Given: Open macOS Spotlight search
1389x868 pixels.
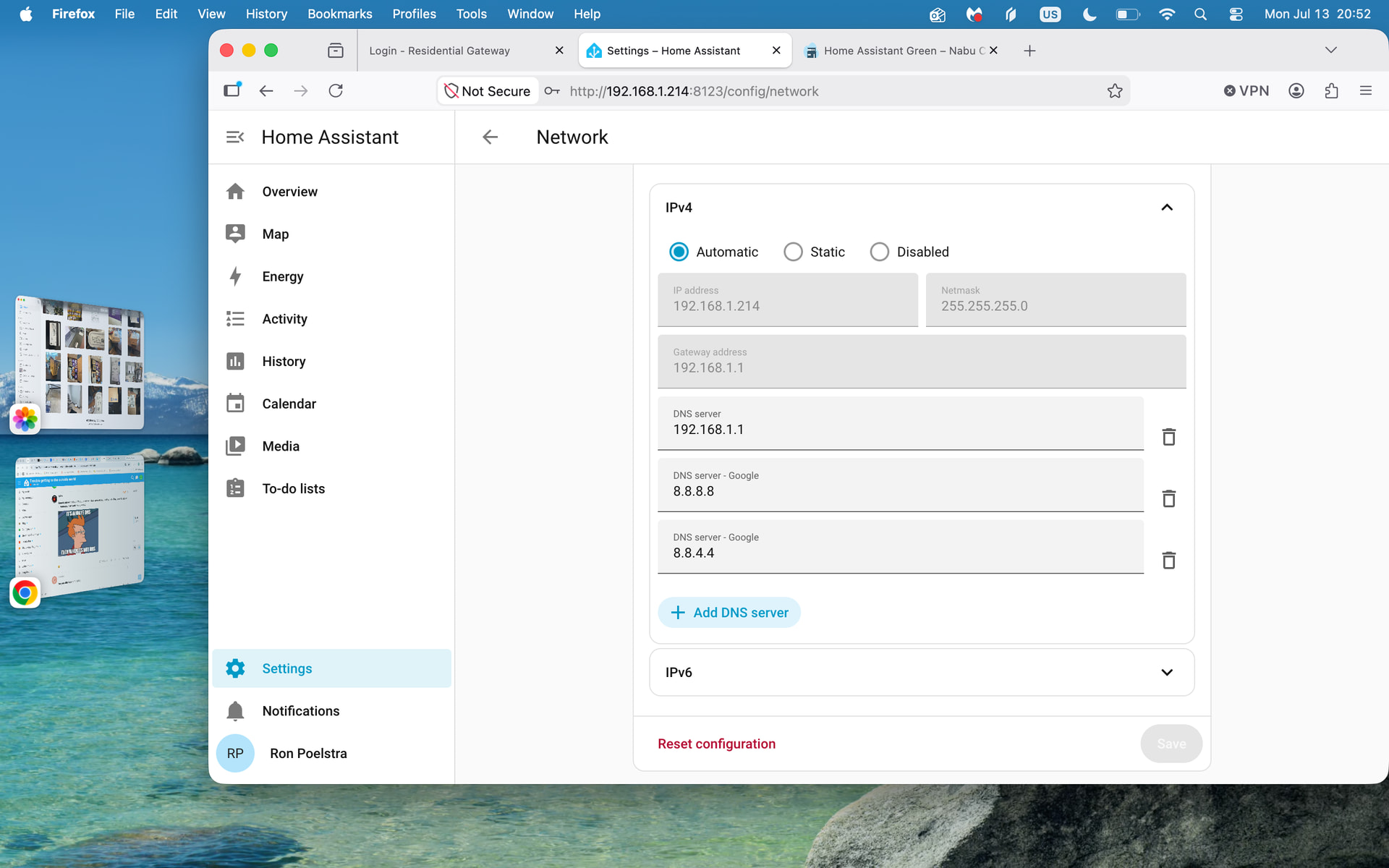Looking at the screenshot, I should click(x=1200, y=14).
